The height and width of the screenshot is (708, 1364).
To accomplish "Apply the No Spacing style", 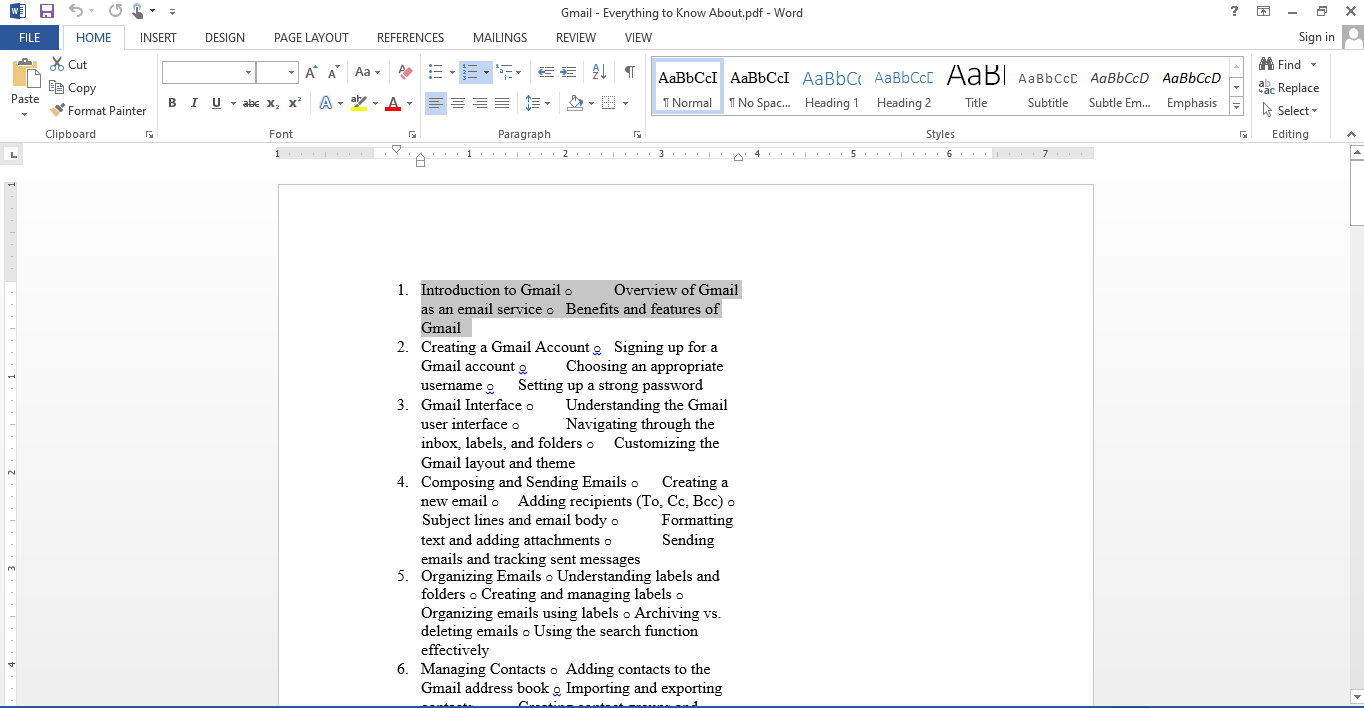I will tap(759, 87).
